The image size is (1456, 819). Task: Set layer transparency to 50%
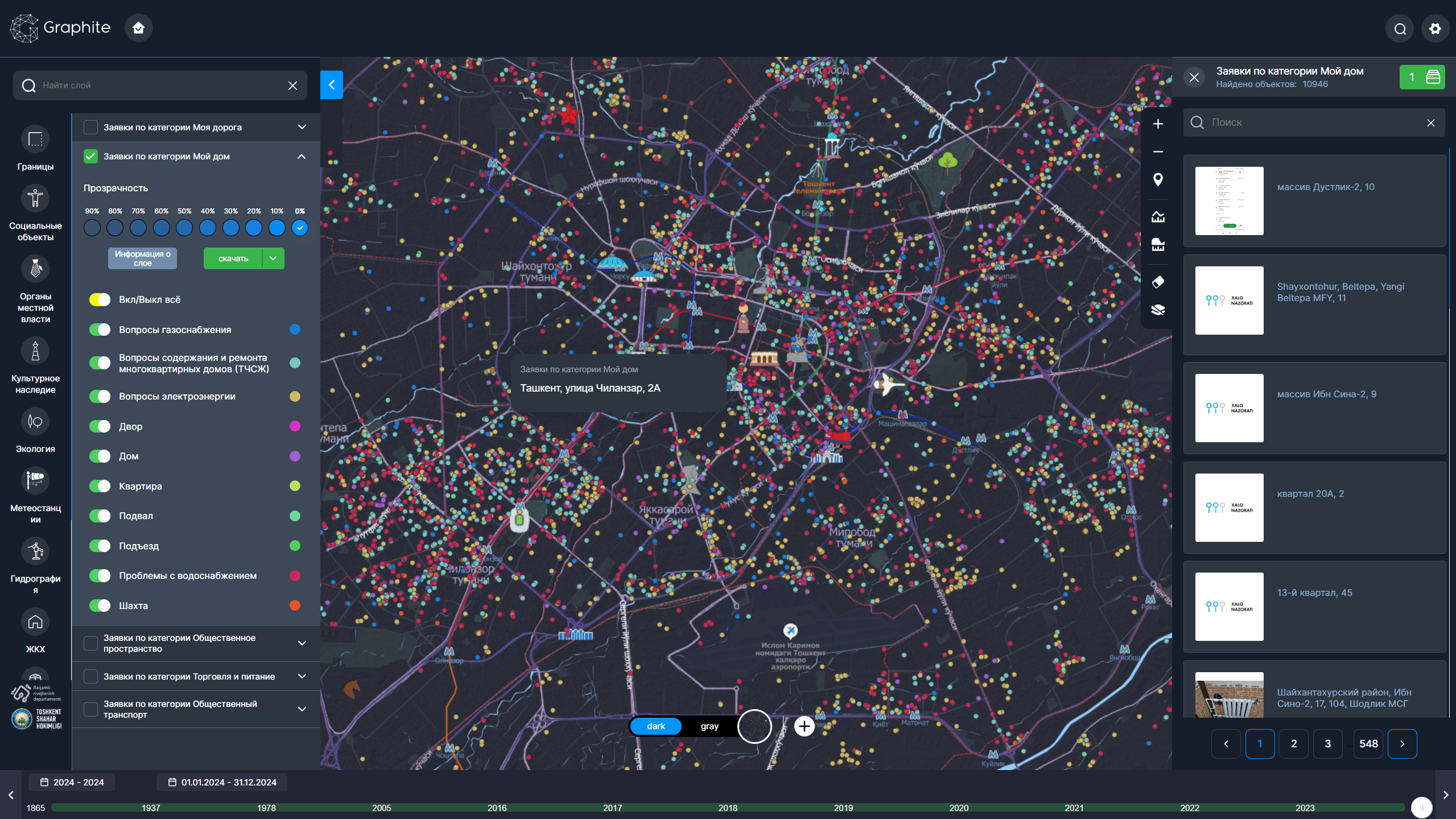click(x=184, y=228)
